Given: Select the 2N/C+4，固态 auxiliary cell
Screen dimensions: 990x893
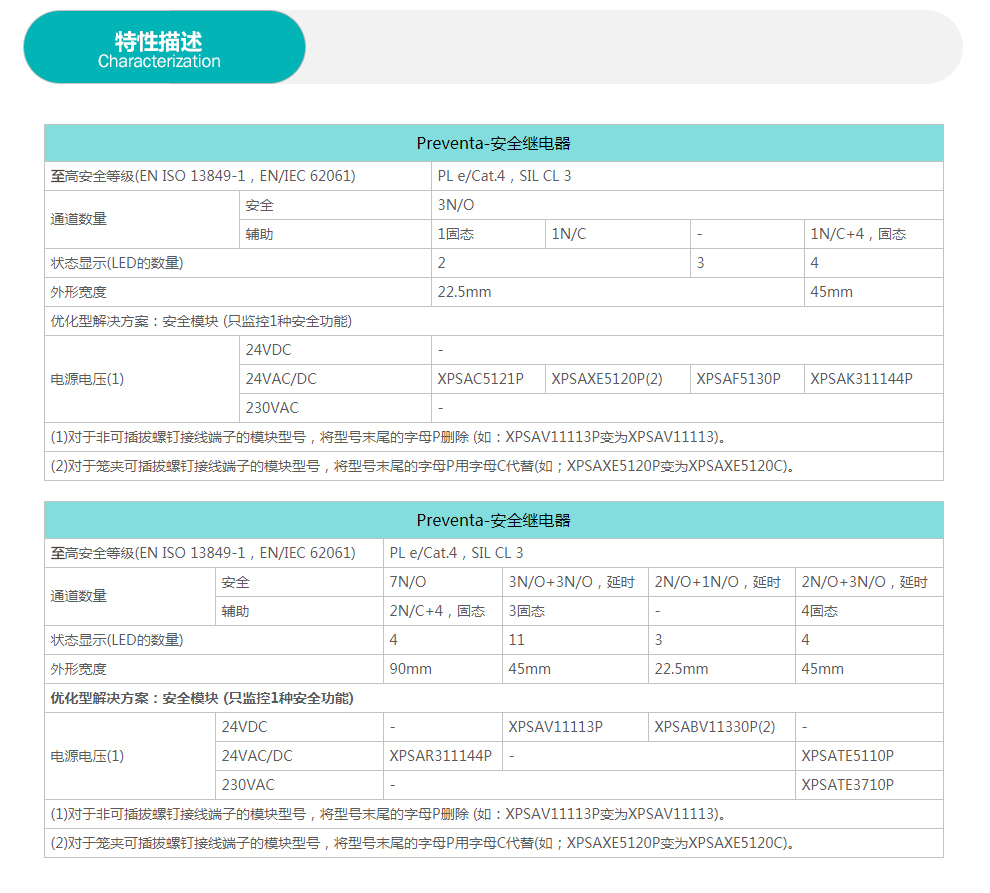Looking at the screenshot, I should [443, 611].
